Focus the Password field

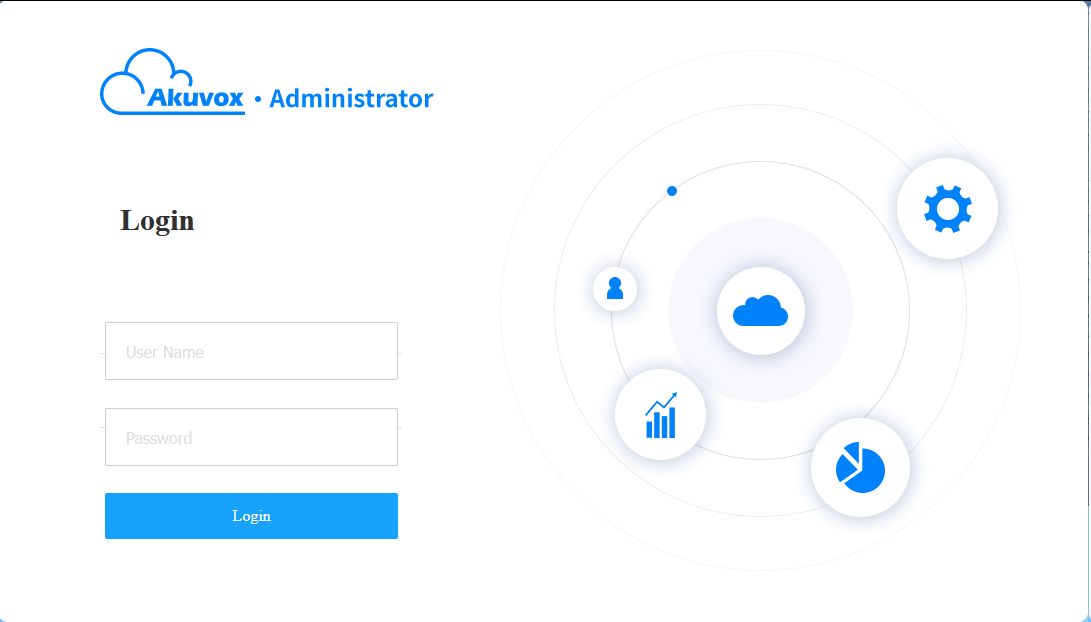click(251, 437)
